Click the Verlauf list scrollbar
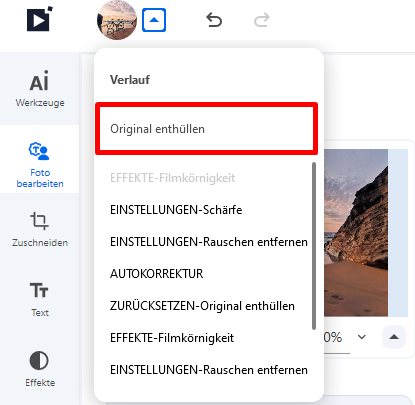 tap(314, 246)
